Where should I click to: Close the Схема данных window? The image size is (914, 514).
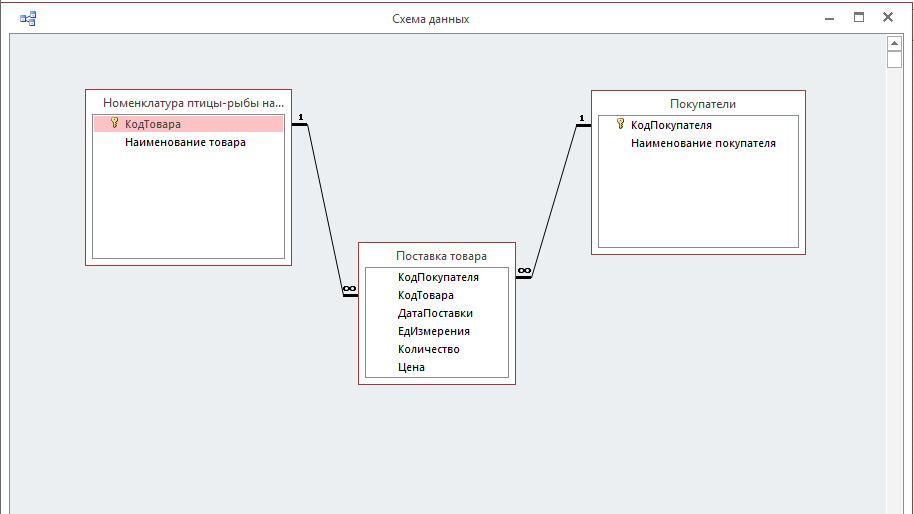point(888,17)
